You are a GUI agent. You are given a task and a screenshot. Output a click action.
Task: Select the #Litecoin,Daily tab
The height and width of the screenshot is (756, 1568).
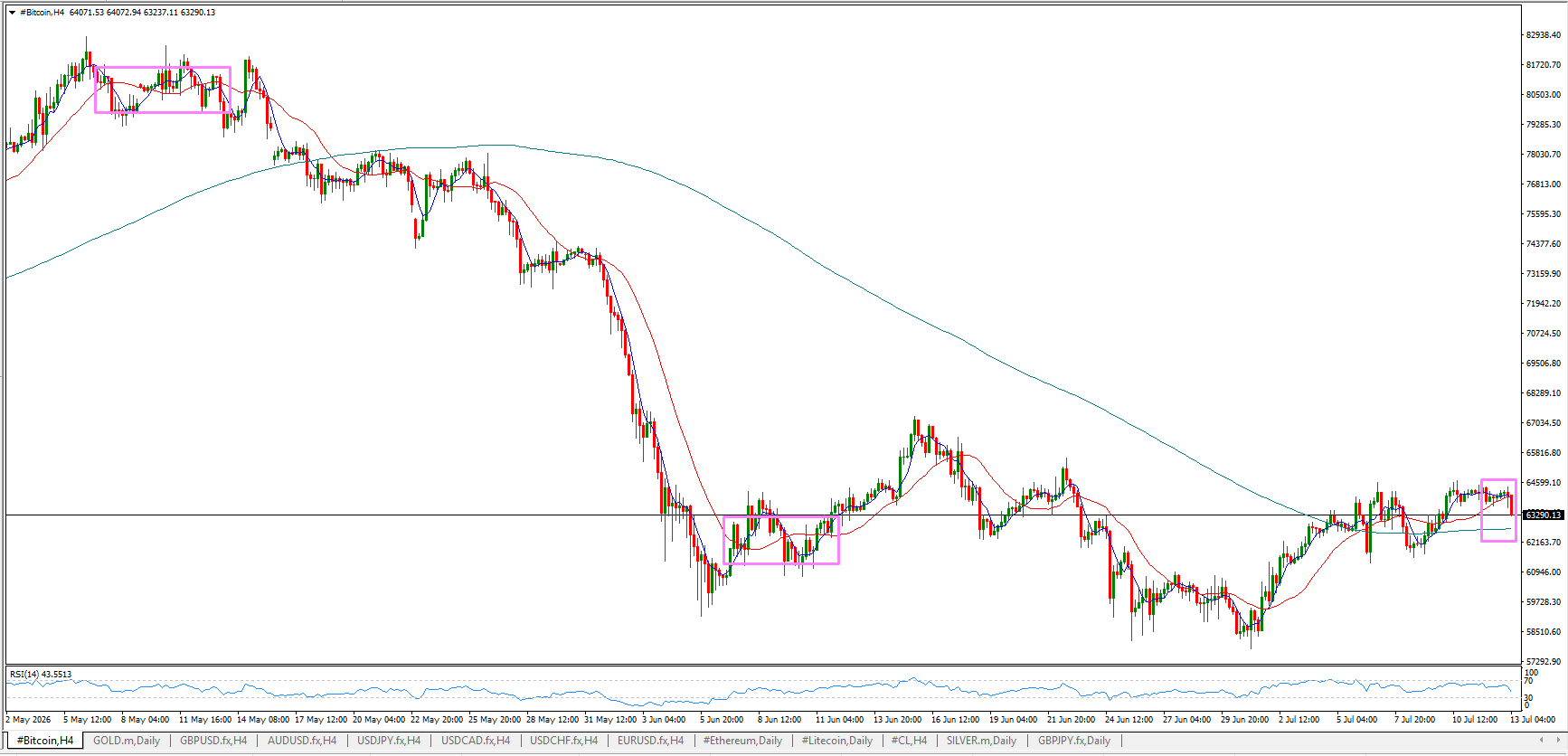(x=837, y=741)
